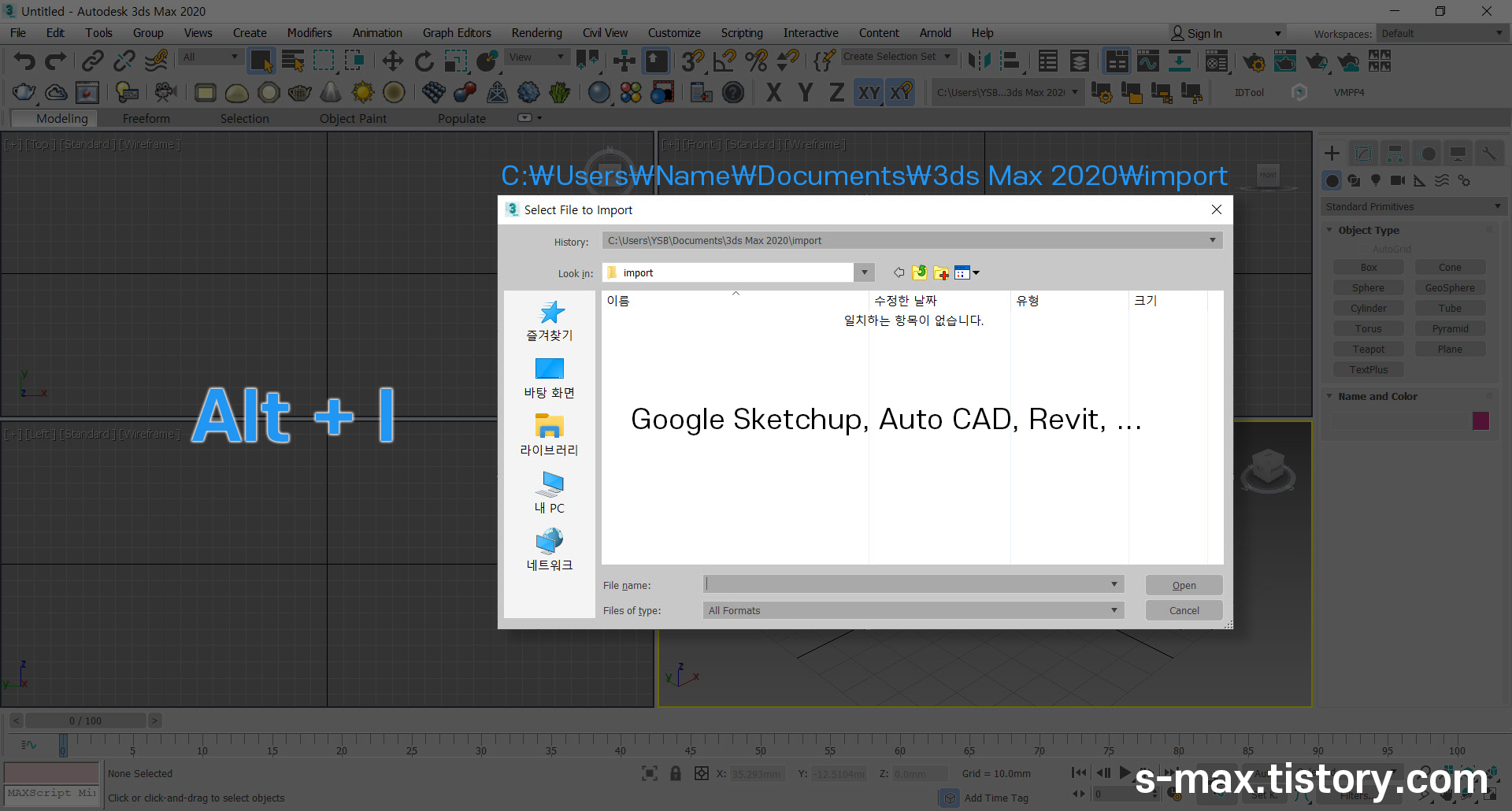
Task: Open 내 PC in the places sidebar
Action: point(550,493)
